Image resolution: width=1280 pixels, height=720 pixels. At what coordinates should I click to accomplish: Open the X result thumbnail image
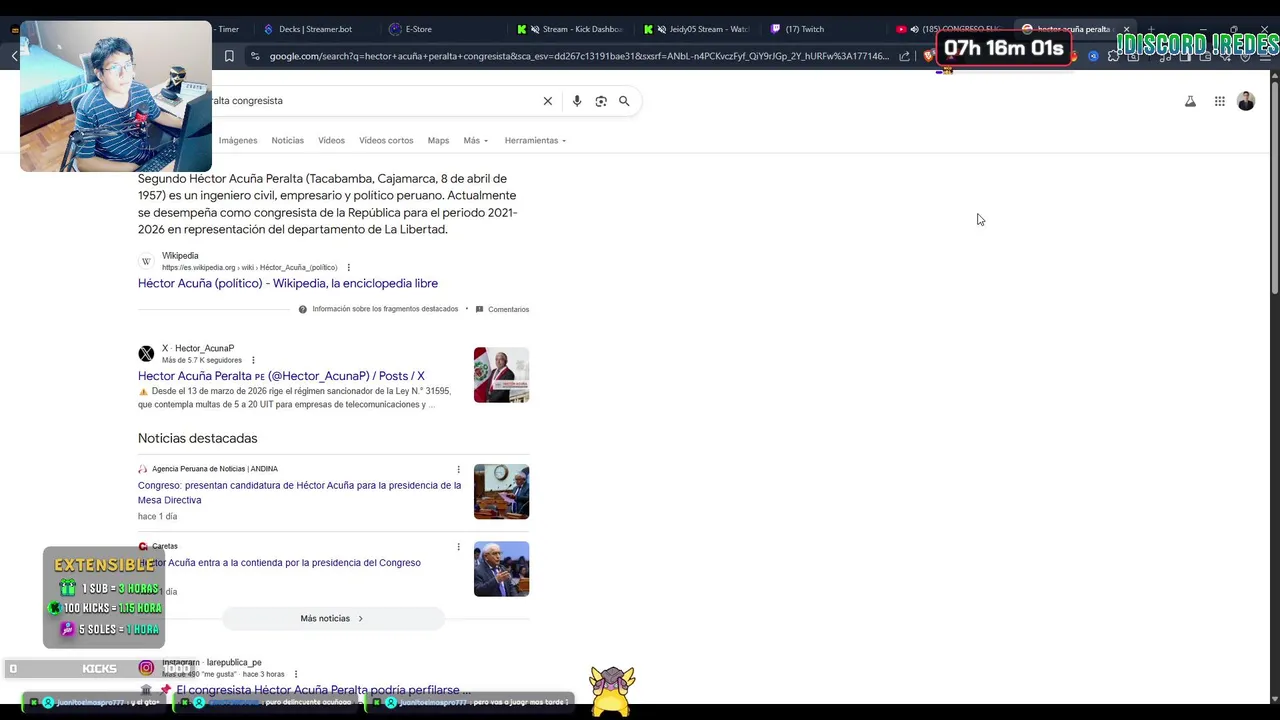click(501, 375)
